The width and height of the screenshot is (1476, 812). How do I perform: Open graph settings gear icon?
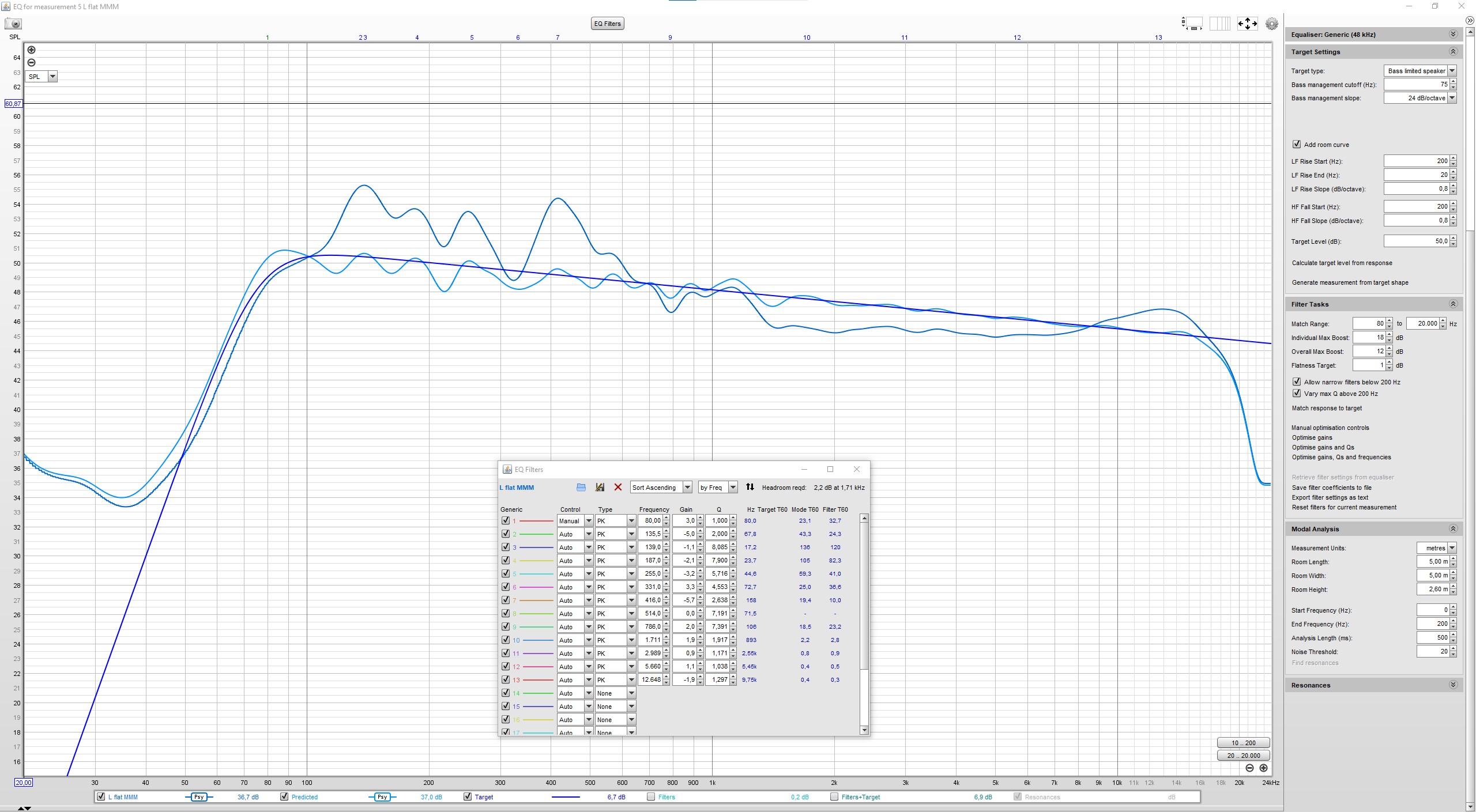(x=1271, y=24)
